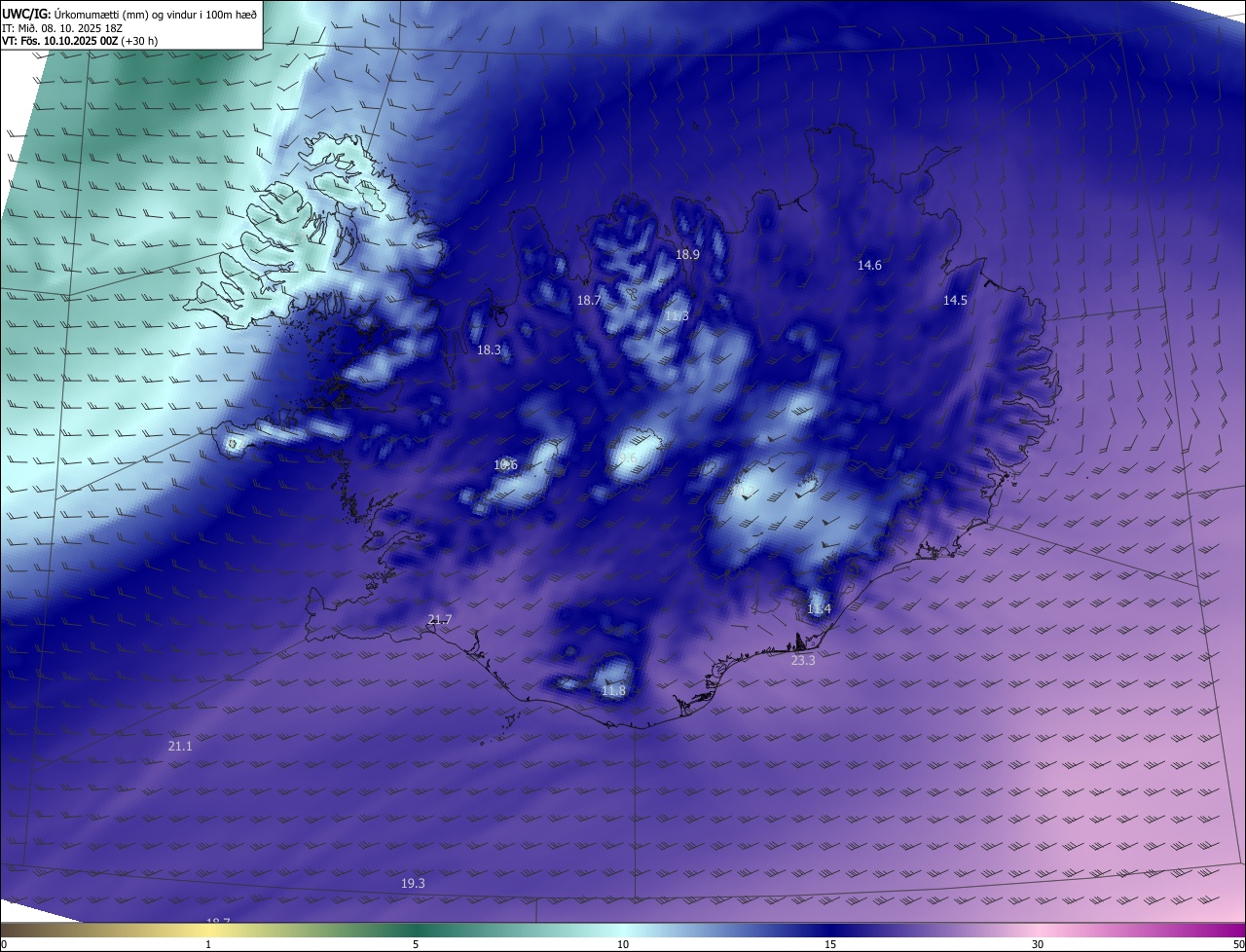Select the map value 18.9
Viewport: 1246px width, 952px height.
[x=687, y=254]
